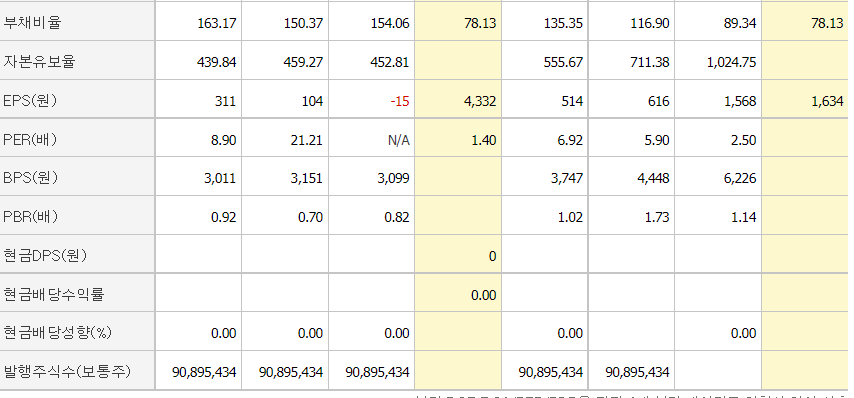Click the 0.00 value in 현금배당수익률 row
Screen dimensions: 854x398
pyautogui.click(x=484, y=296)
